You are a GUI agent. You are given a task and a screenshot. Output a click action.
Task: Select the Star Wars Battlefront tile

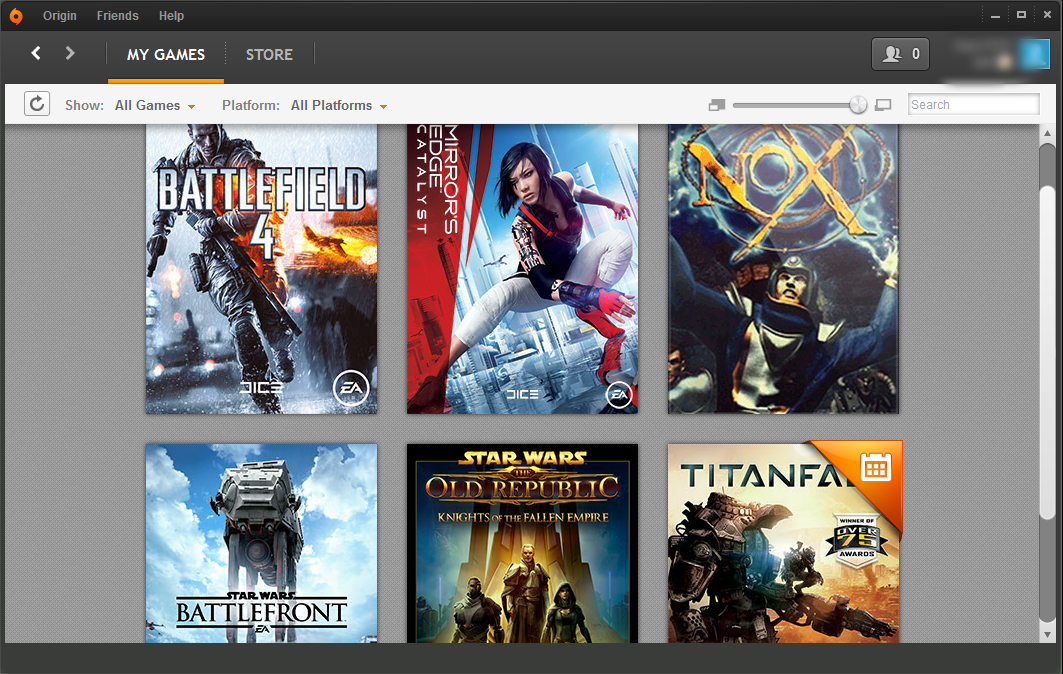pyautogui.click(x=262, y=543)
